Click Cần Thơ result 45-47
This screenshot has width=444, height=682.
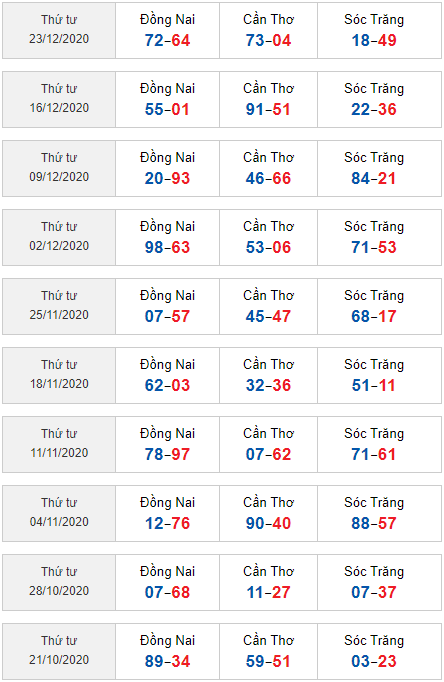268,316
